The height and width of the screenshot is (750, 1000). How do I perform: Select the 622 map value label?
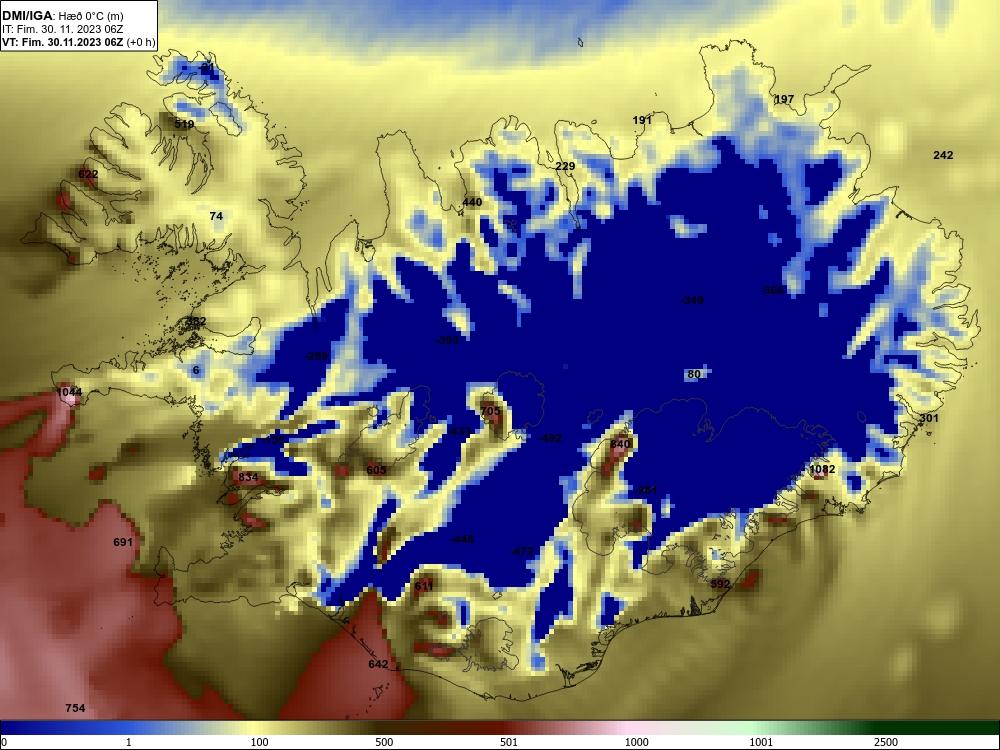[88, 174]
